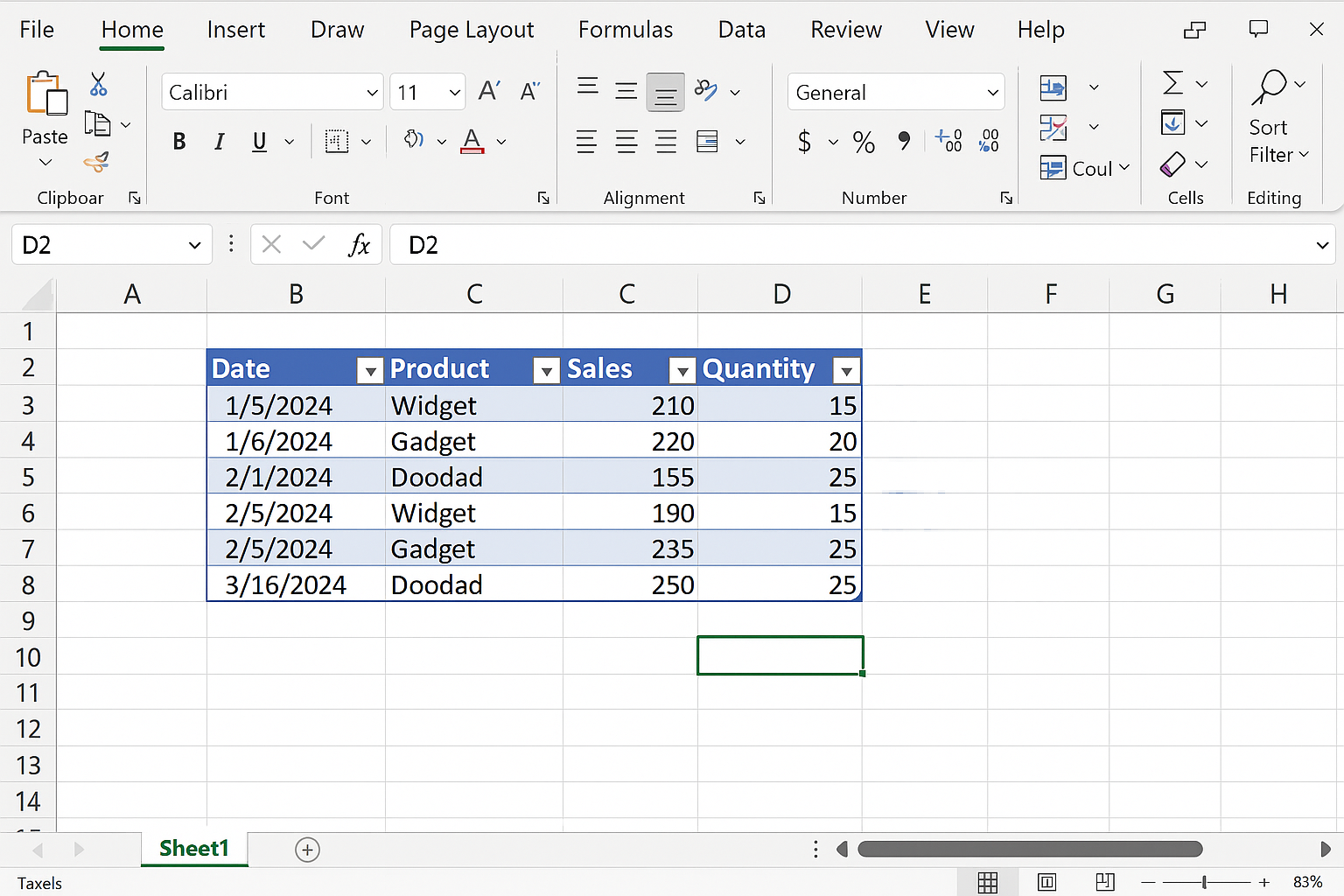The image size is (1344, 896).
Task: Open the Sheet1 worksheet tab
Action: click(x=194, y=849)
